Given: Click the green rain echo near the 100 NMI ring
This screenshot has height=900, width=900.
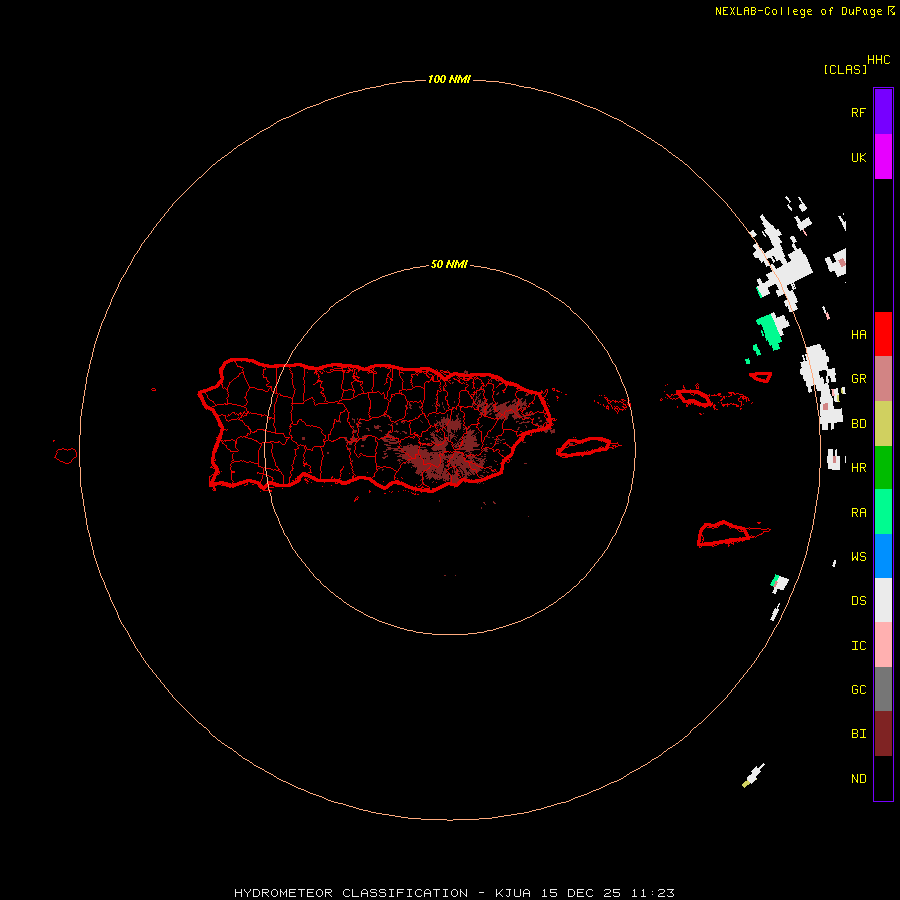Looking at the screenshot, I should click(771, 331).
